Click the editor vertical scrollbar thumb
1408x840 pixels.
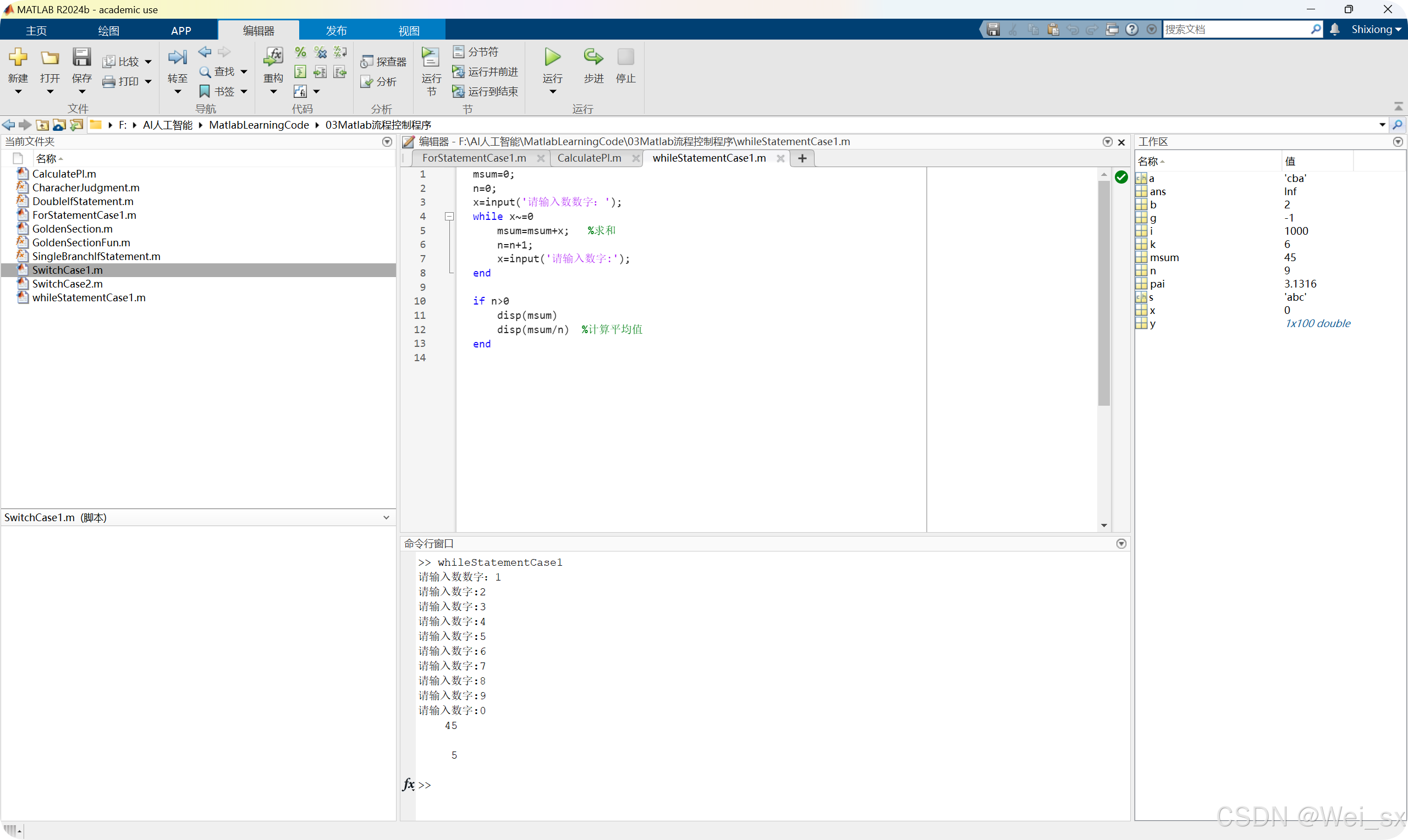coord(1103,294)
